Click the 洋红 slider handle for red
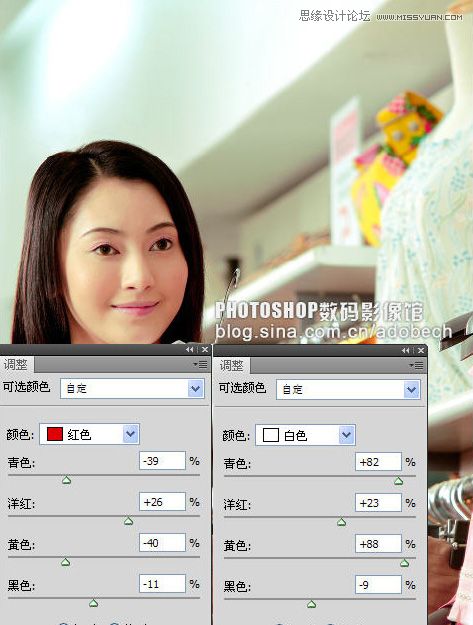 pyautogui.click(x=128, y=521)
